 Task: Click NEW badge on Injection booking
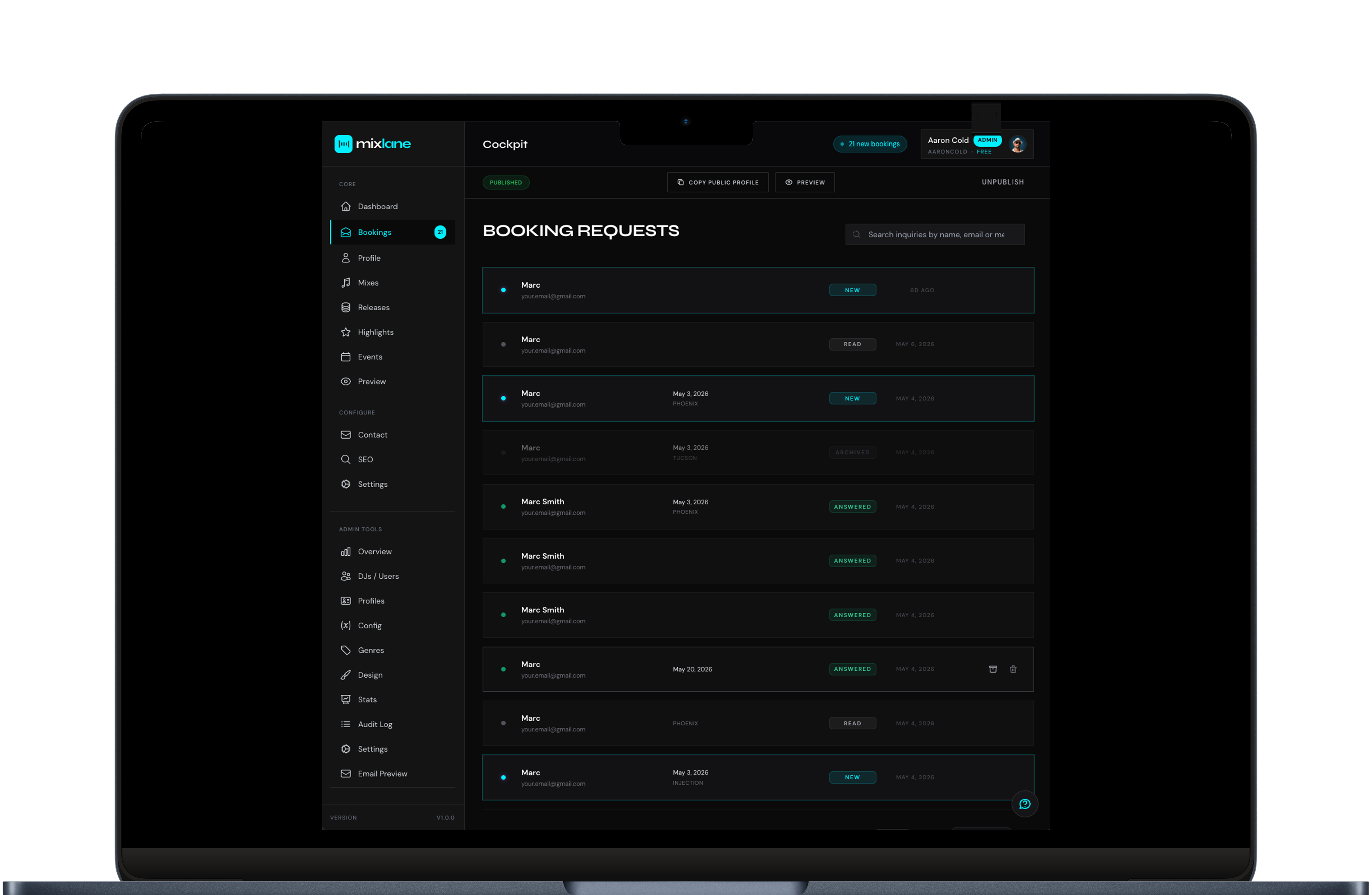pyautogui.click(x=853, y=777)
